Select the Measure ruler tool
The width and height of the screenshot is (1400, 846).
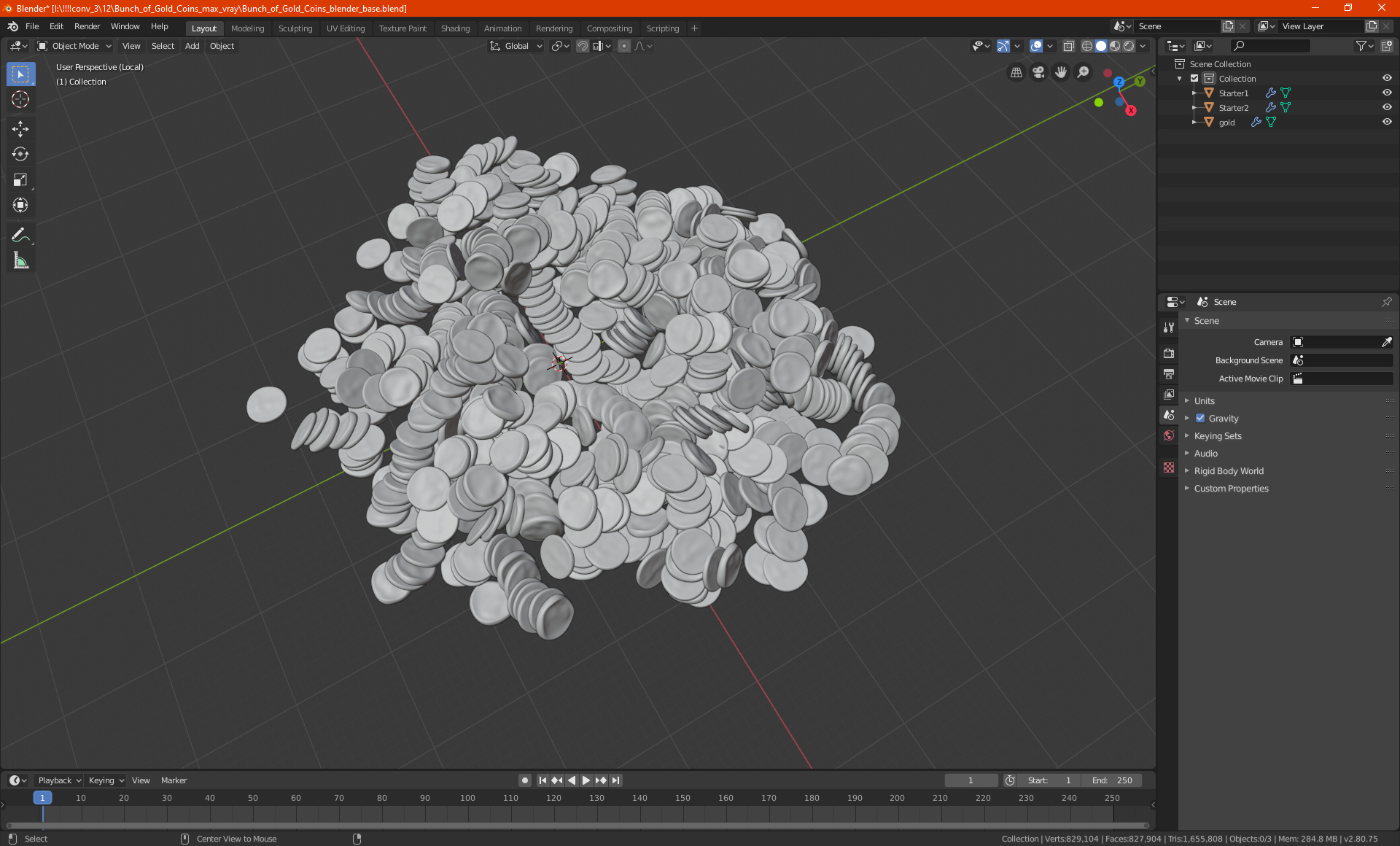pos(20,260)
